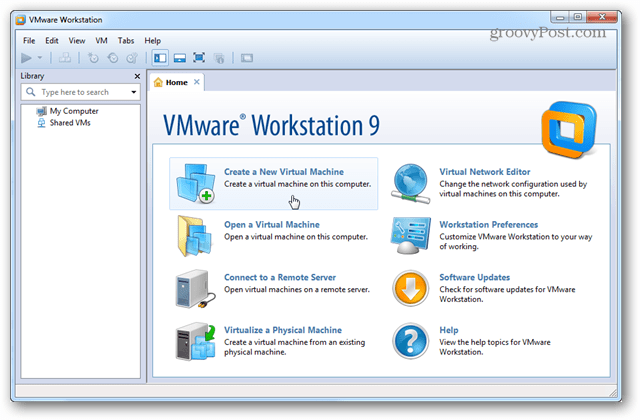Viewport: 640px width, 420px height.
Task: Open the Library search dropdown arrow
Action: (x=133, y=92)
